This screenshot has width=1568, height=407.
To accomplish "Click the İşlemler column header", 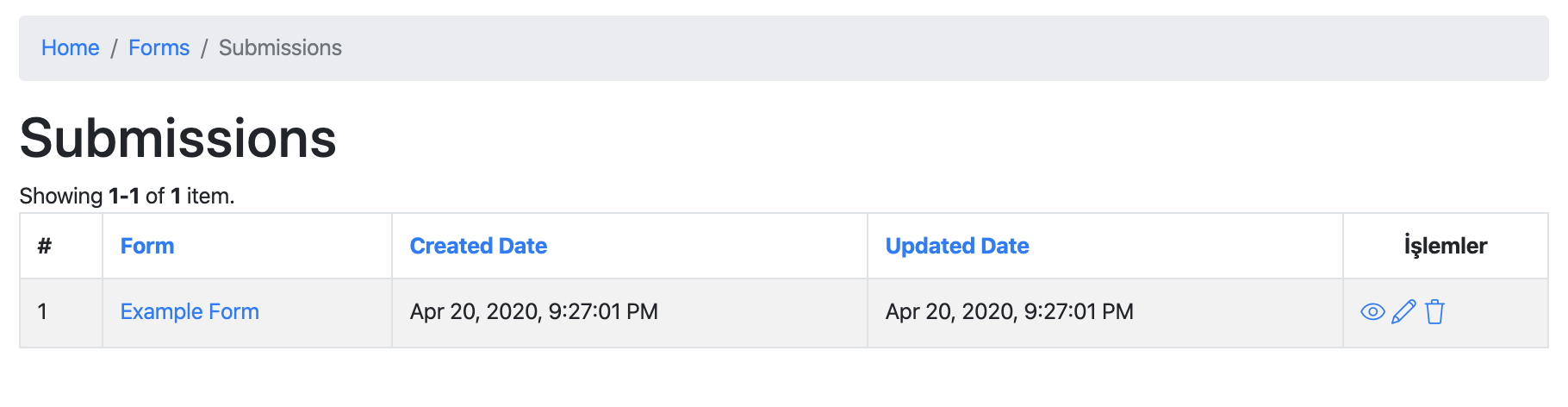I will coord(1446,247).
